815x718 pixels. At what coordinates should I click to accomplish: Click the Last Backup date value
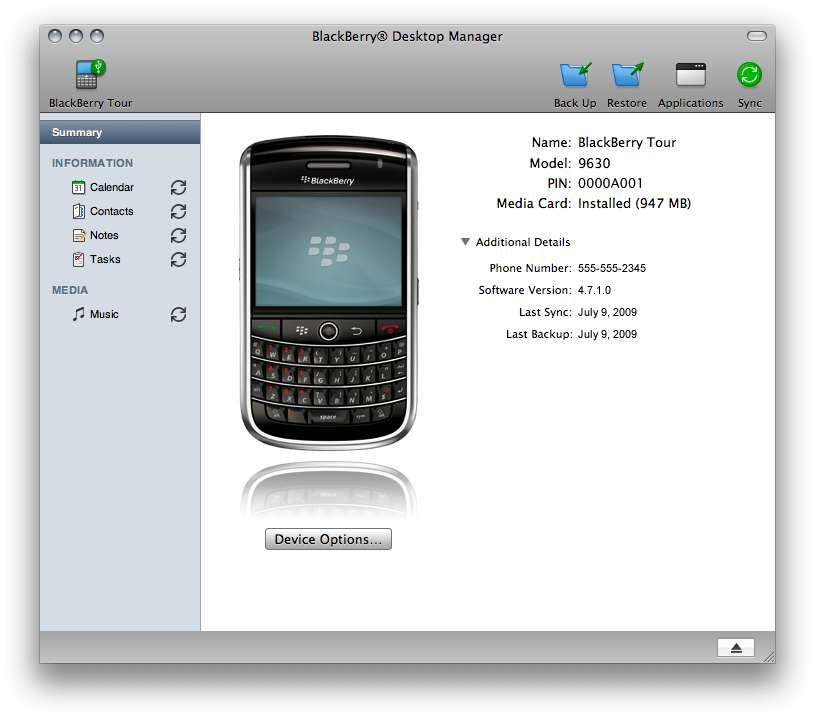(x=607, y=334)
